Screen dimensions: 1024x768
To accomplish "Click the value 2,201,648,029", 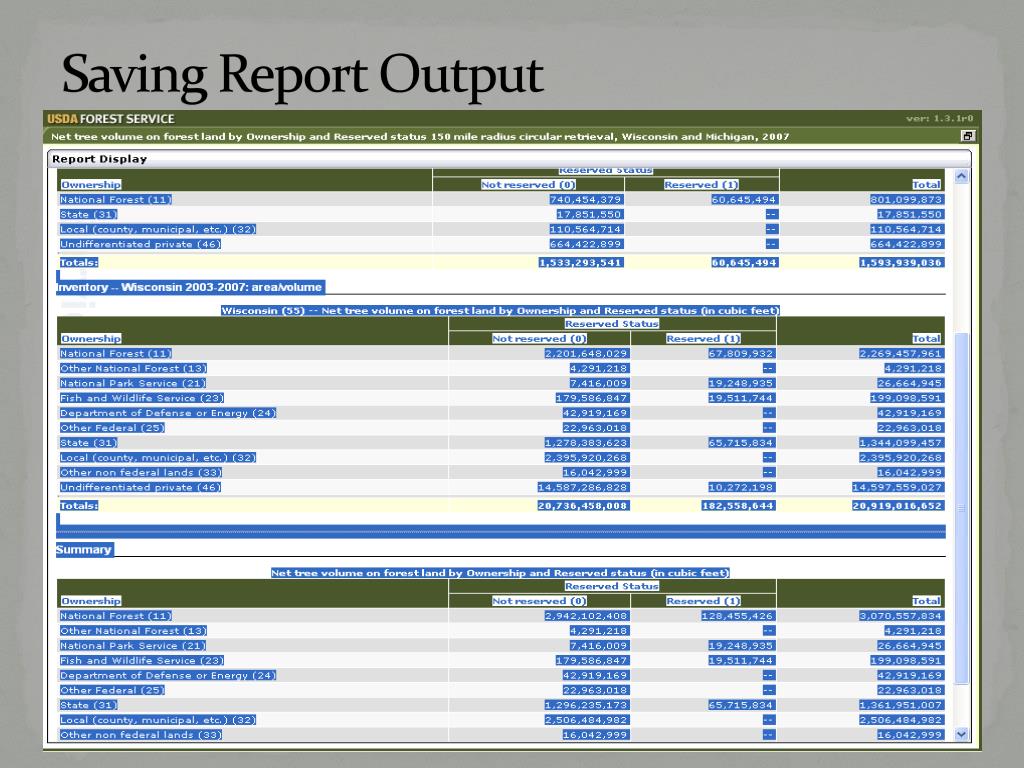I will [x=586, y=353].
